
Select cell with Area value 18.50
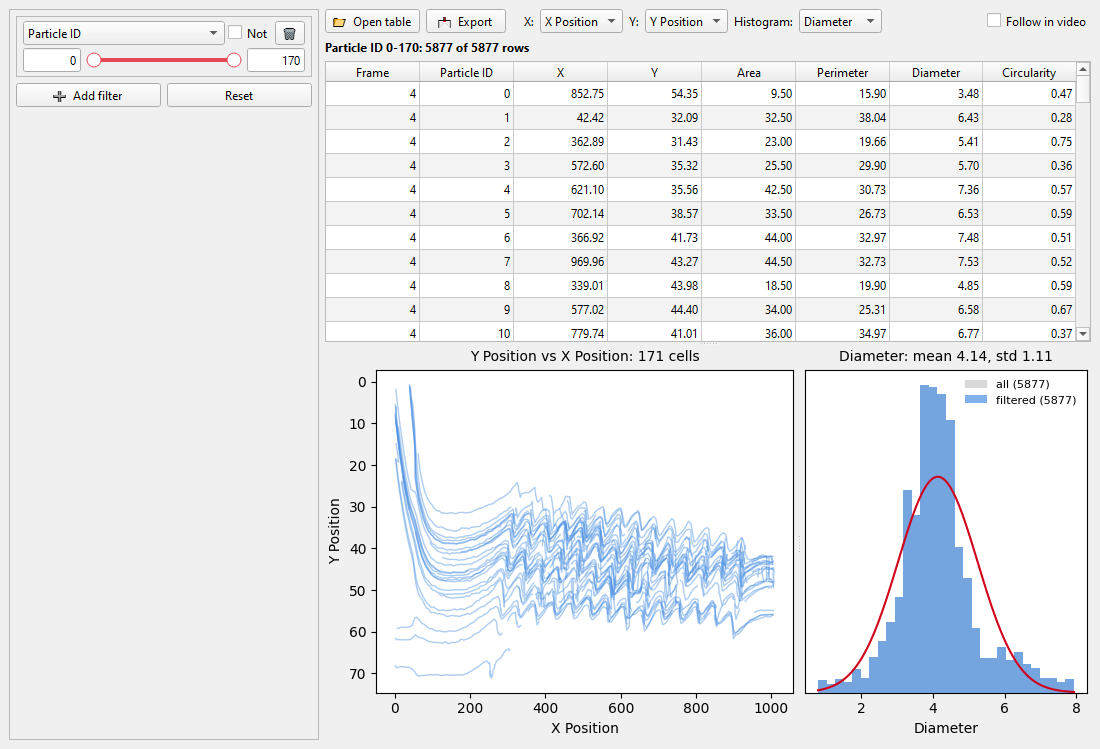coord(749,285)
